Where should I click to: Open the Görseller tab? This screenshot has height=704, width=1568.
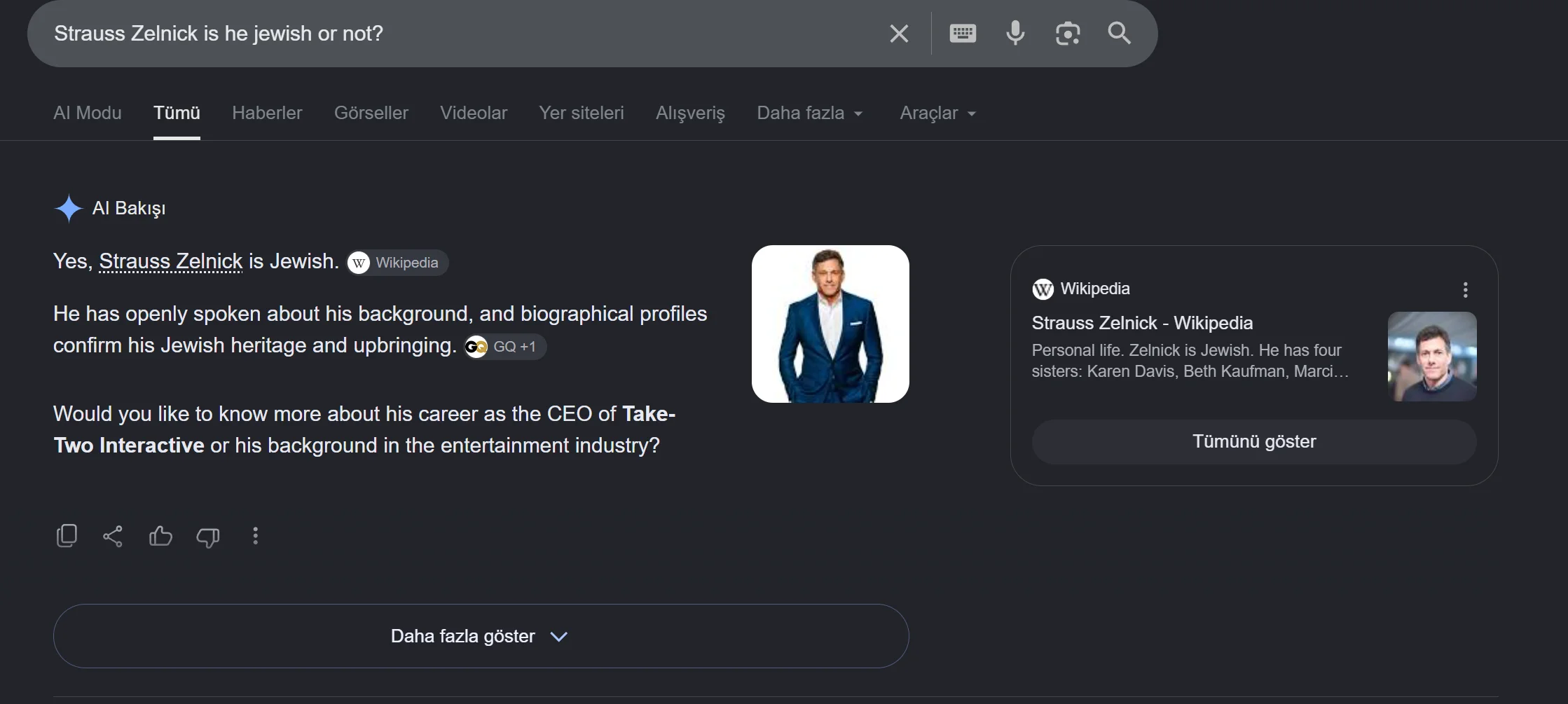[x=371, y=113]
